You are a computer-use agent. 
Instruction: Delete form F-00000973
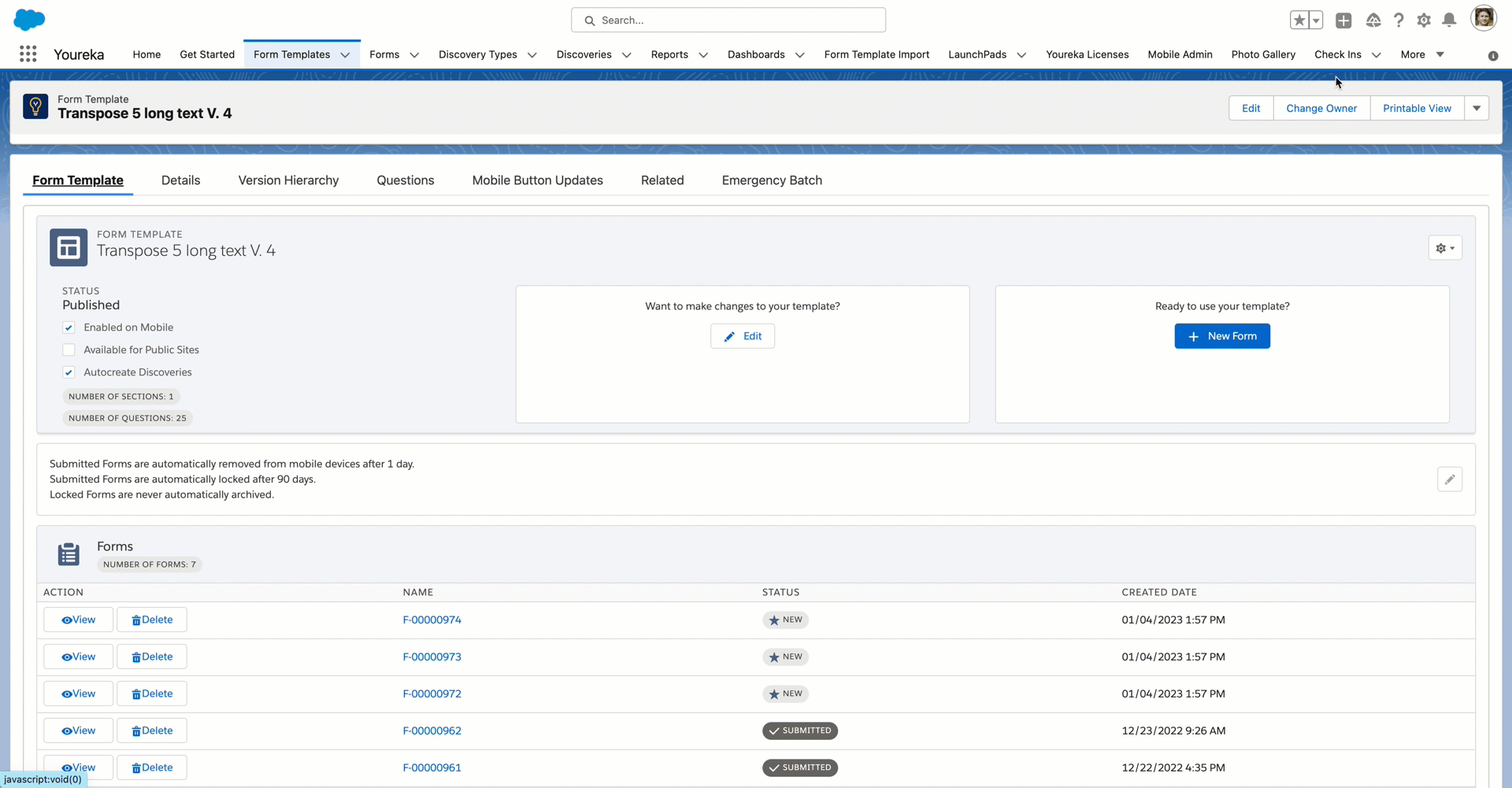152,657
